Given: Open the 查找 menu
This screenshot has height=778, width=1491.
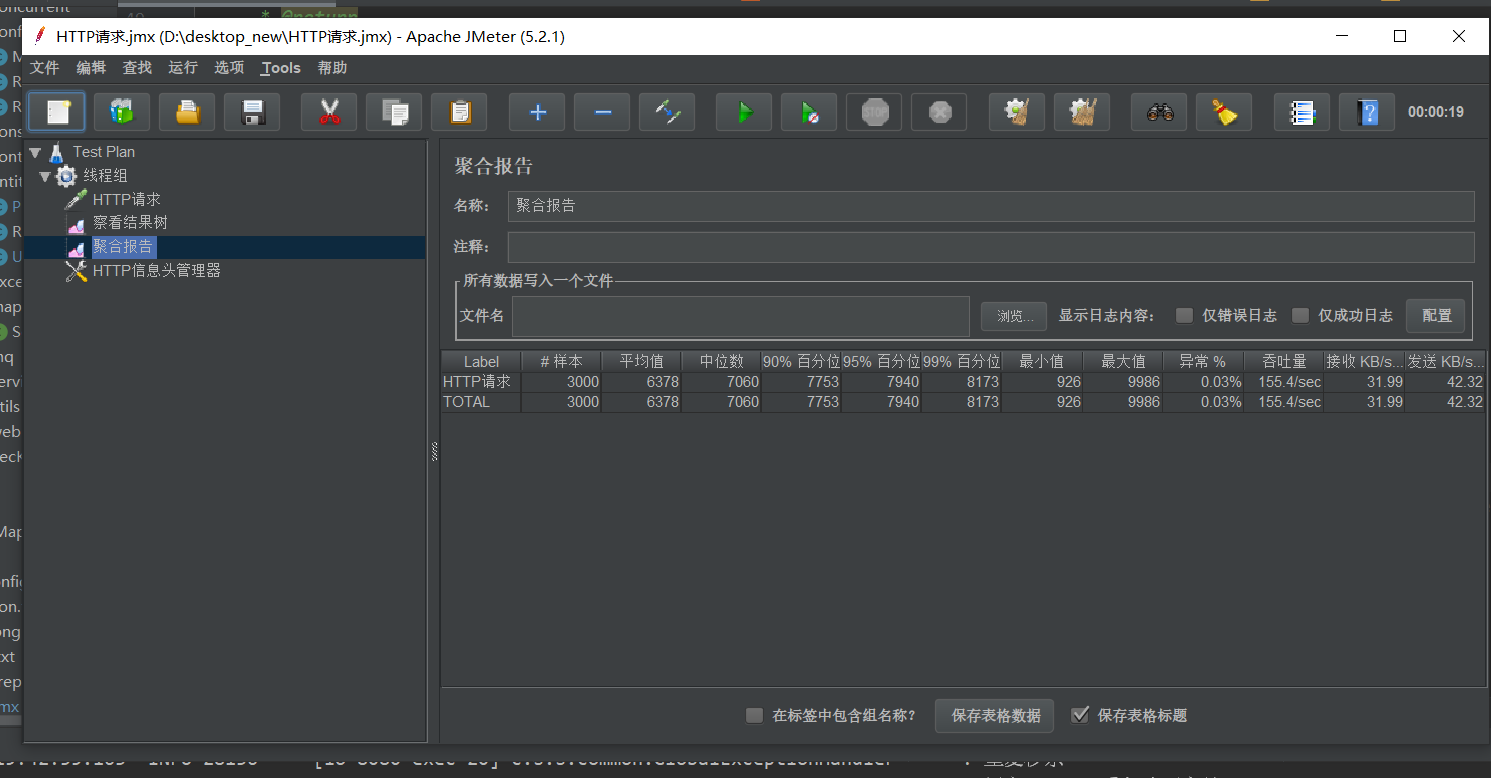Looking at the screenshot, I should [x=137, y=68].
